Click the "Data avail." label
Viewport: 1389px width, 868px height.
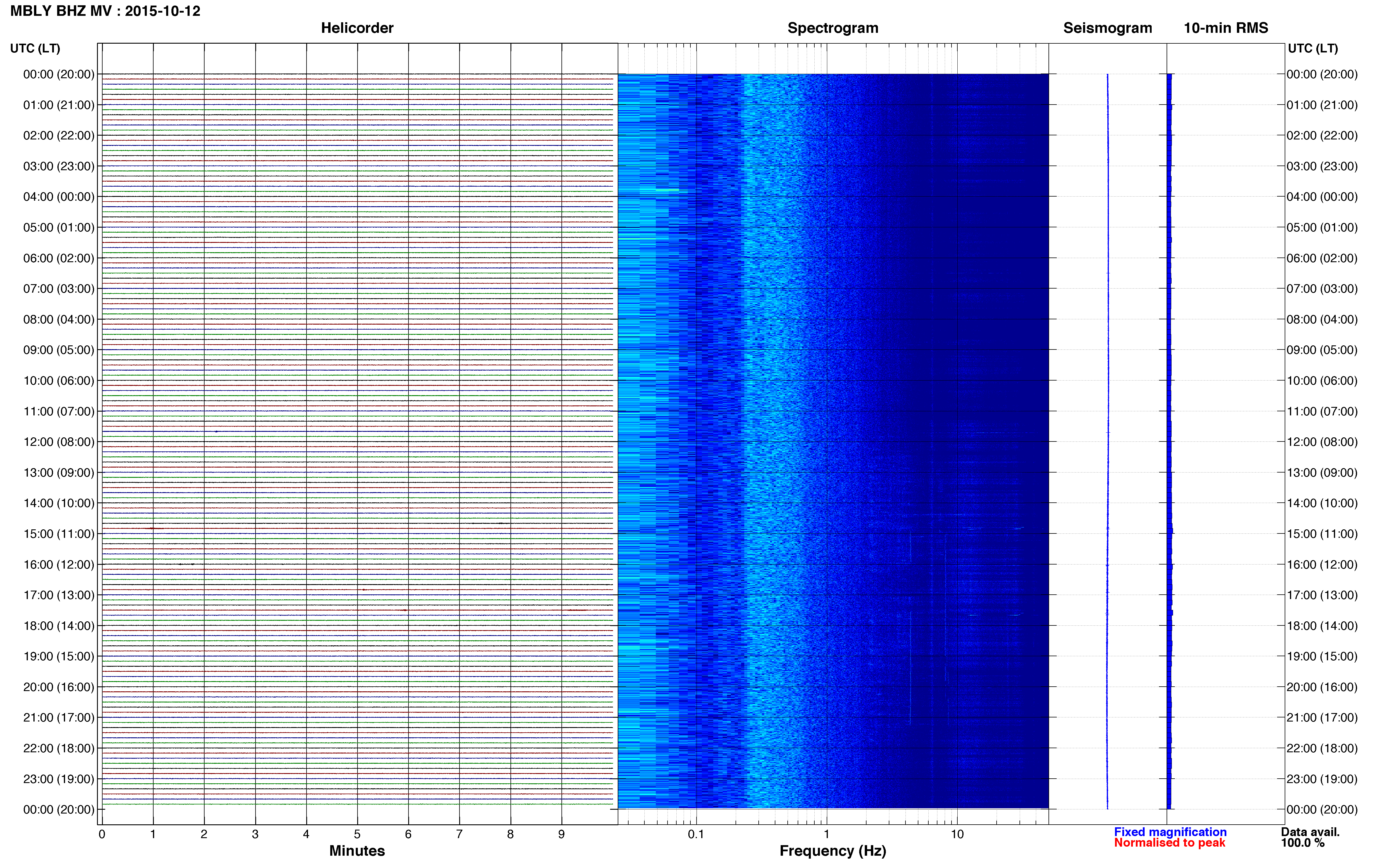pyautogui.click(x=1310, y=832)
